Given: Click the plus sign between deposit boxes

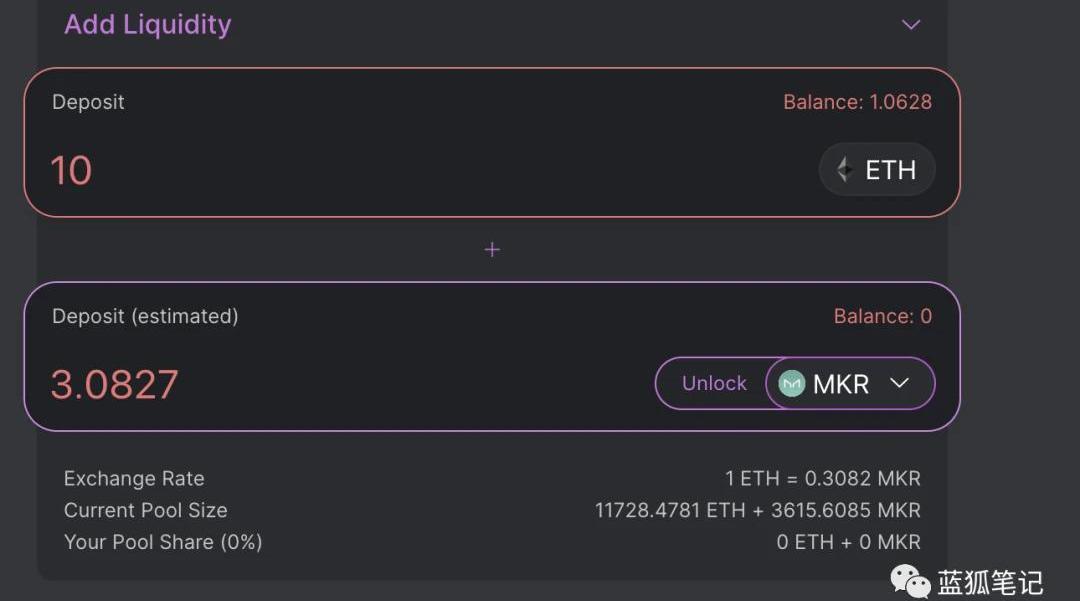Looking at the screenshot, I should pos(492,250).
